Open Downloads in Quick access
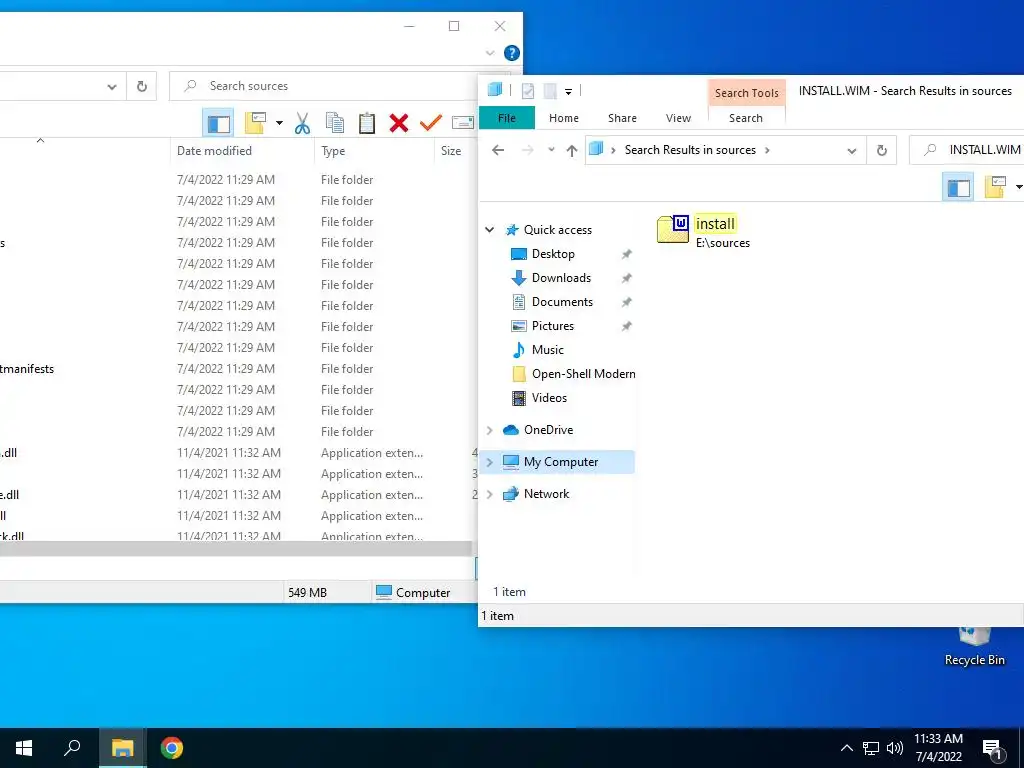 (561, 278)
